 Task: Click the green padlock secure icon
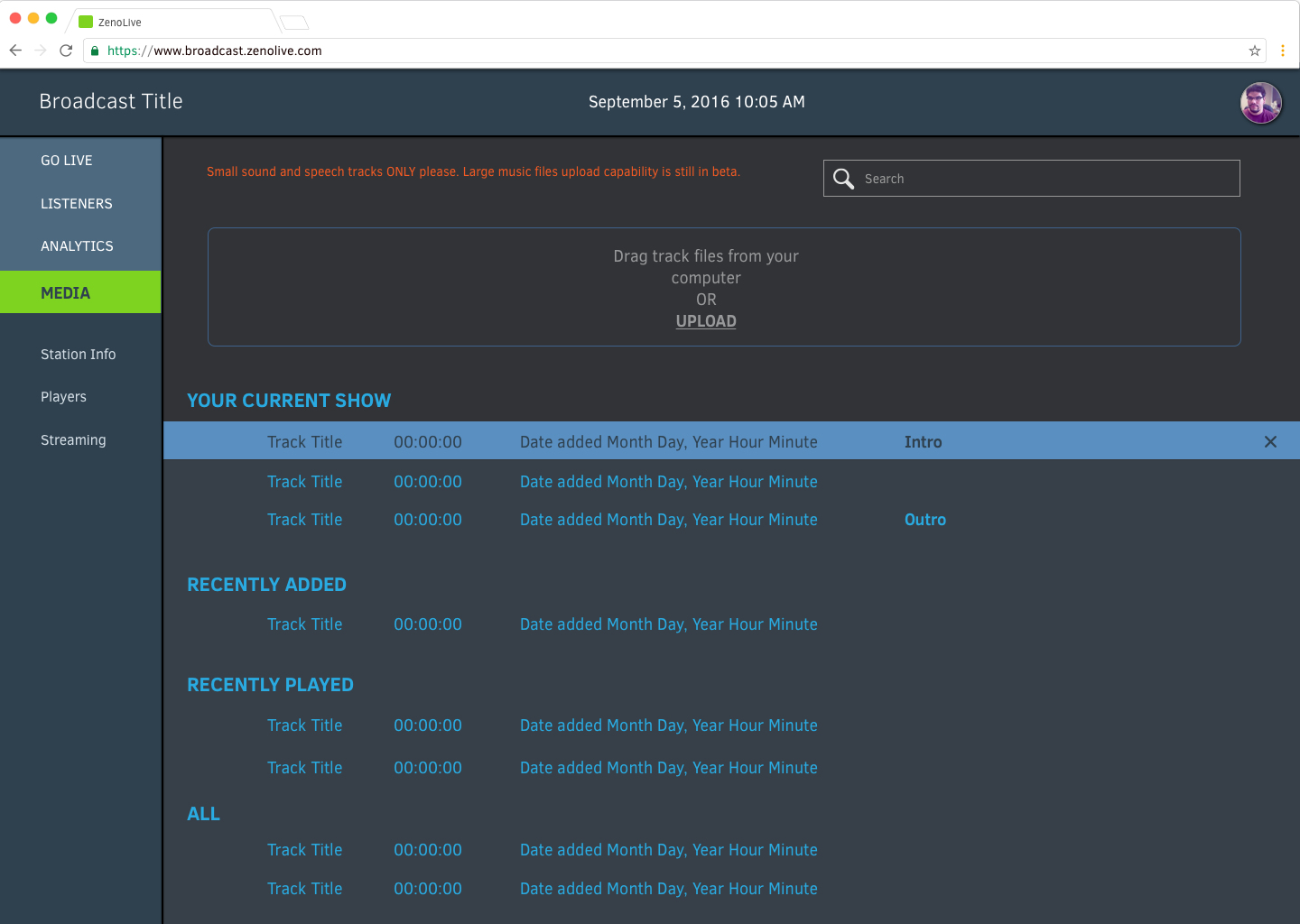[x=95, y=51]
